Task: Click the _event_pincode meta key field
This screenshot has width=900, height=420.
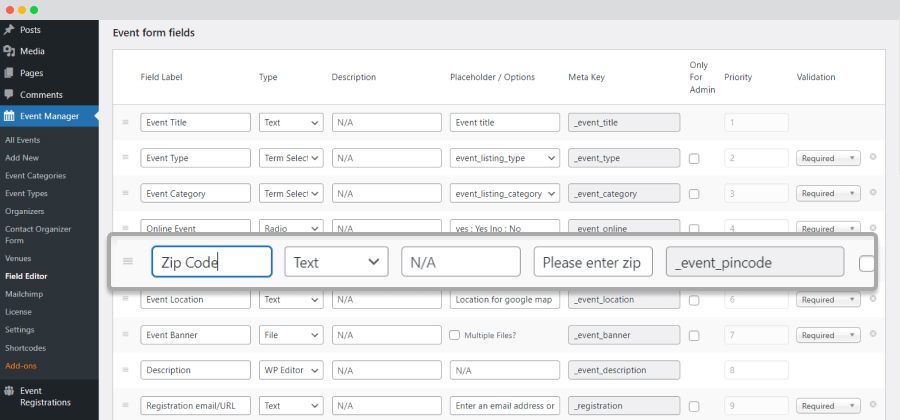Action: pos(755,262)
